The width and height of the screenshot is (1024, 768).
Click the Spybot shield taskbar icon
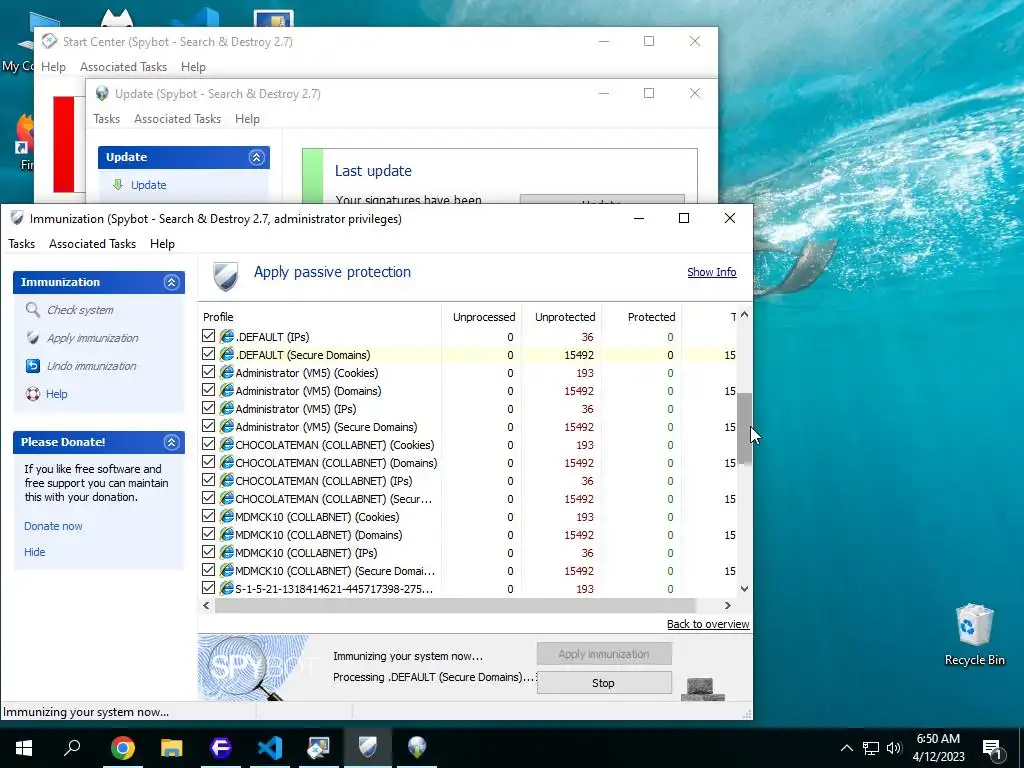[368, 747]
